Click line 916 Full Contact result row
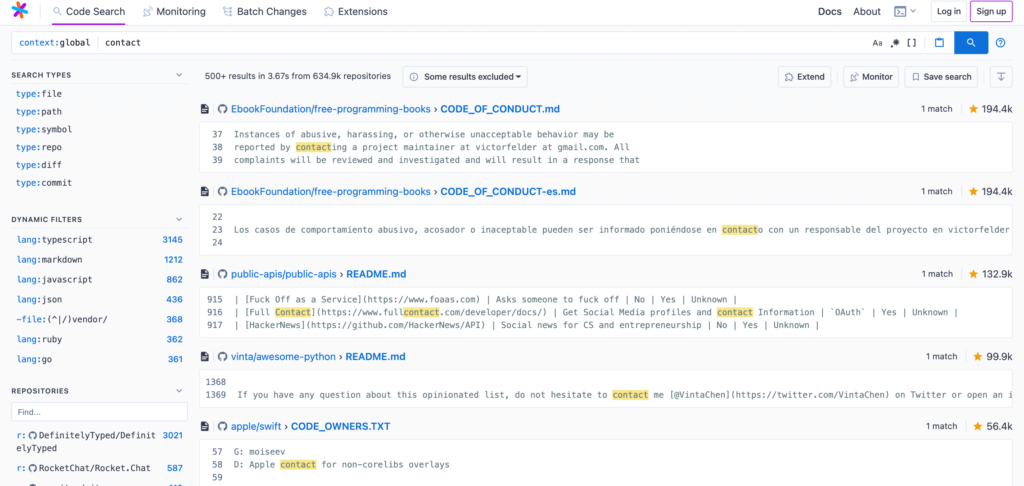 point(606,312)
